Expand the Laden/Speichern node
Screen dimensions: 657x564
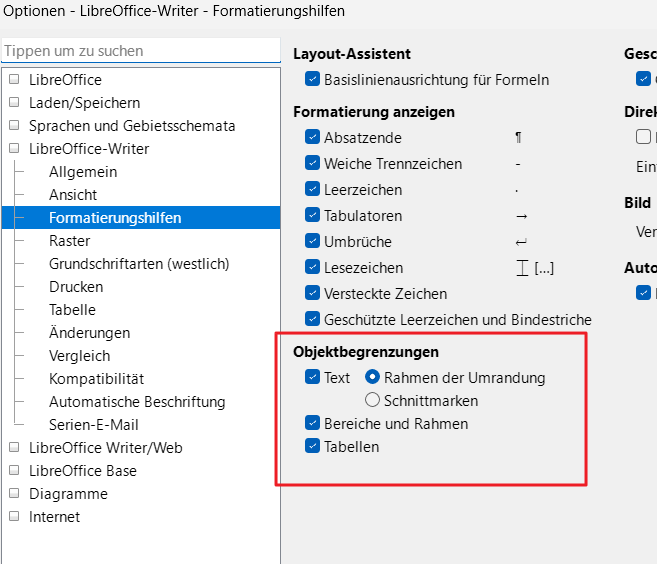click(14, 103)
